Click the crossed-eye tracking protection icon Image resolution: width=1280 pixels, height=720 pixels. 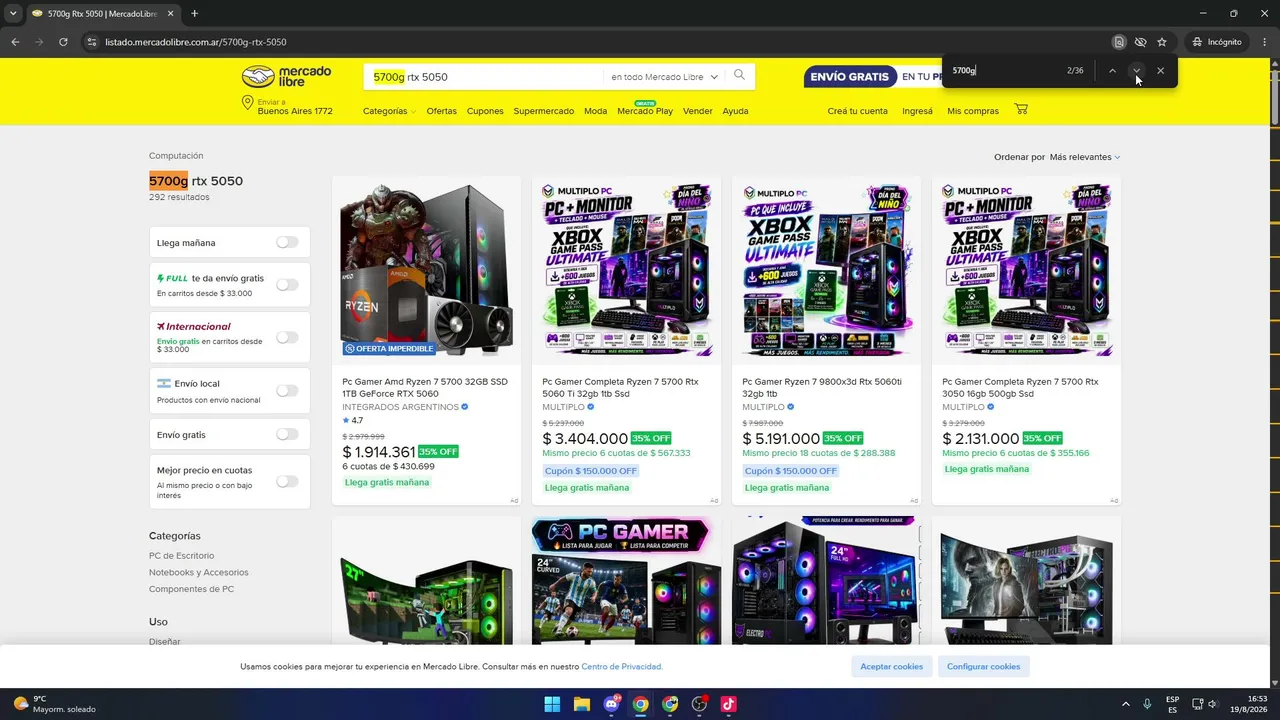pos(1140,42)
